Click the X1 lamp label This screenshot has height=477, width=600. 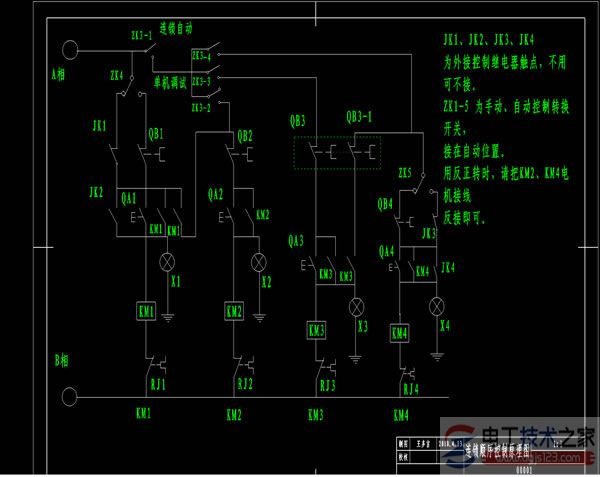[176, 282]
